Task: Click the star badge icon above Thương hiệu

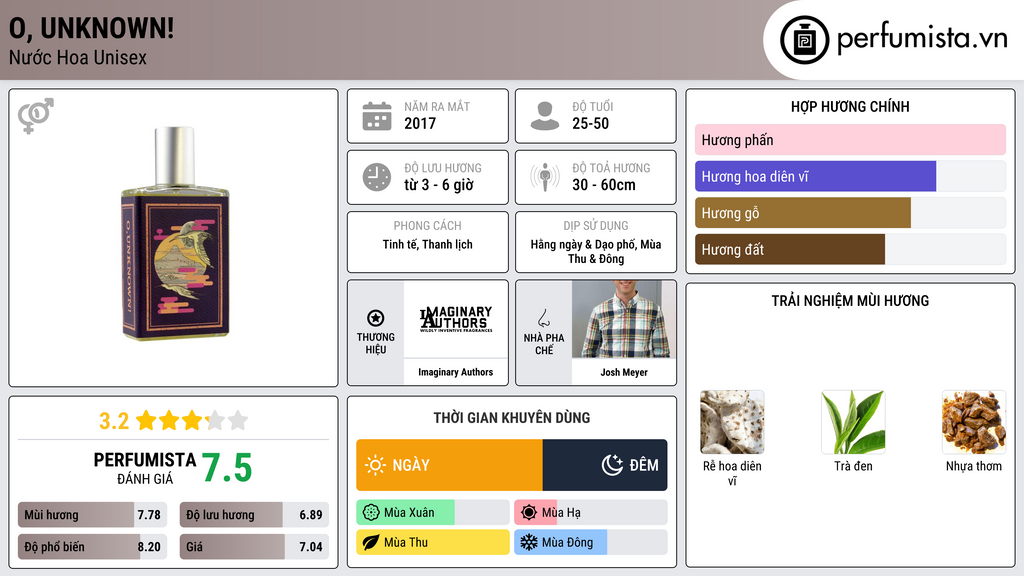Action: click(376, 318)
